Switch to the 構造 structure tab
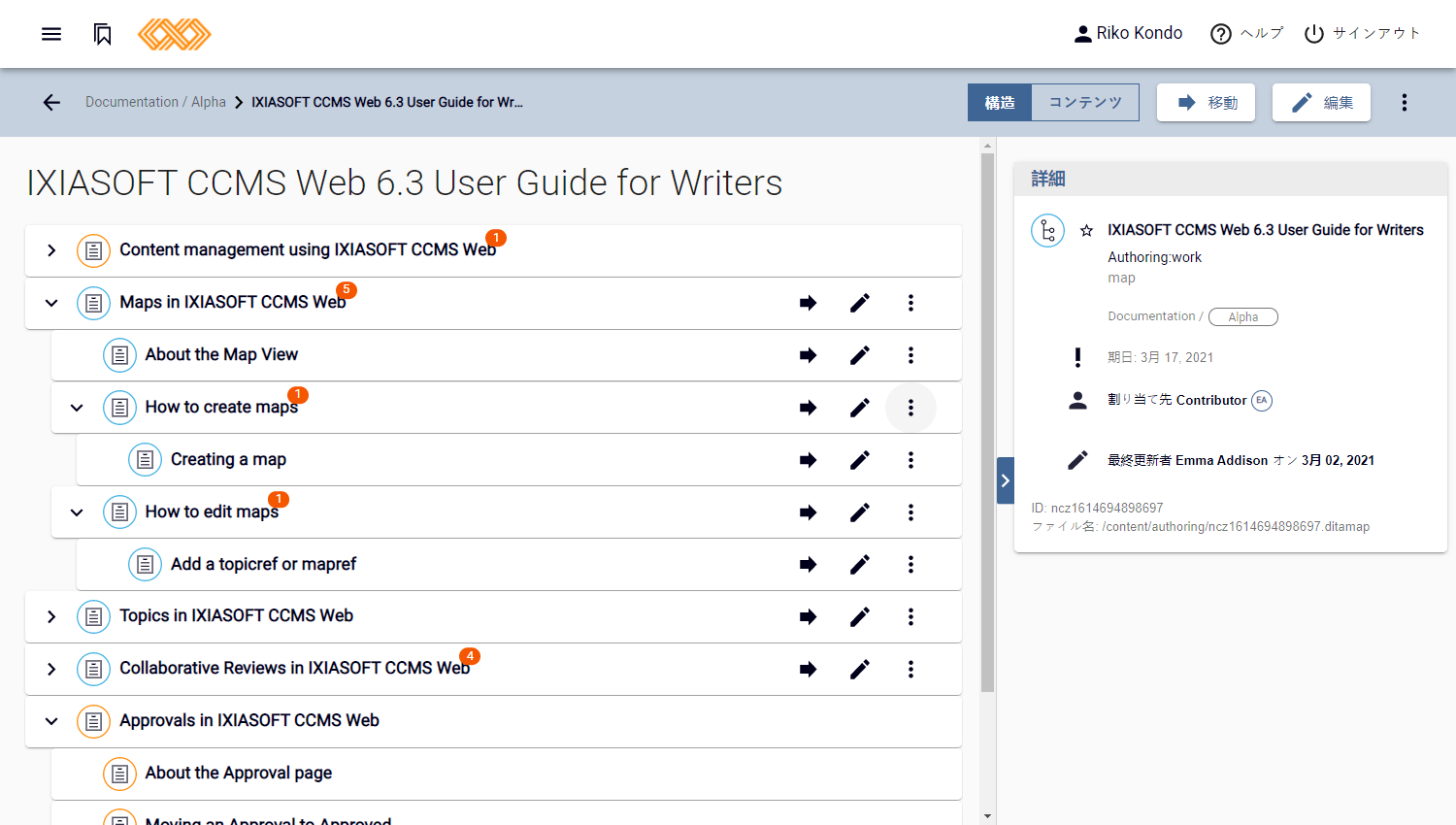Screen dimensions: 1456x825 999,102
